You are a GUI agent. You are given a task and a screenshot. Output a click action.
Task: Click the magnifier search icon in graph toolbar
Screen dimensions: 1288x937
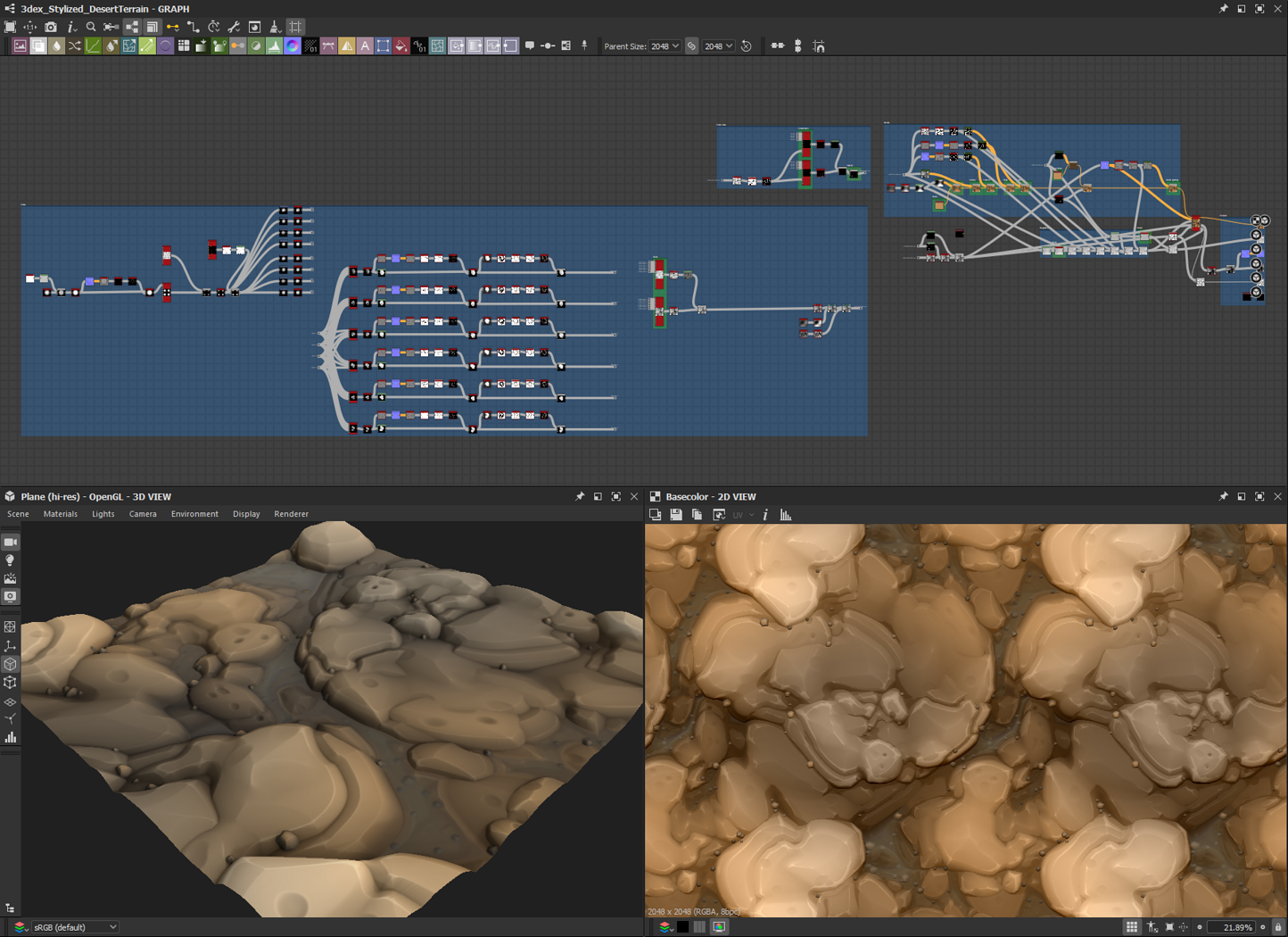point(91,28)
